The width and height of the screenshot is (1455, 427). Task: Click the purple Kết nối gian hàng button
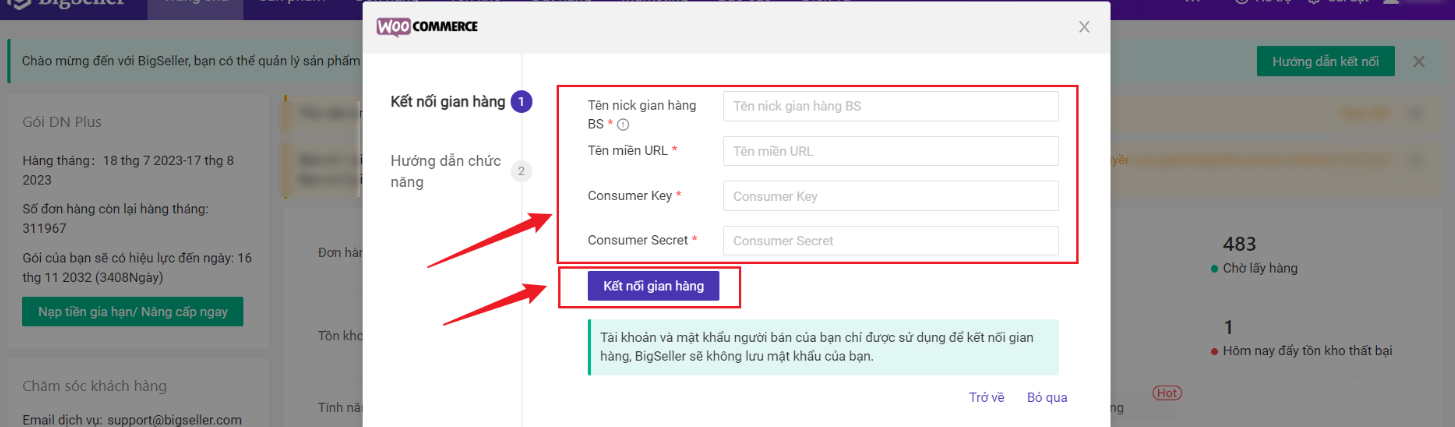coord(654,286)
